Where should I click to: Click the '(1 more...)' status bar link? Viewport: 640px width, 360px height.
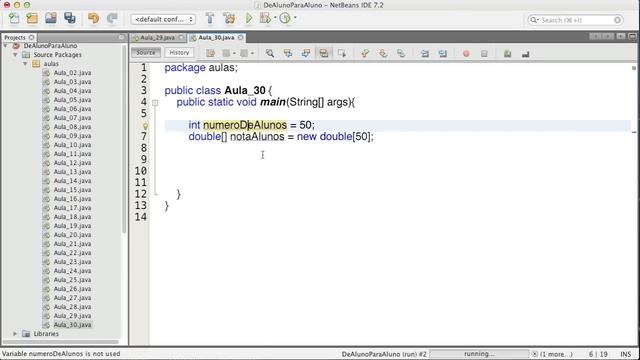(x=556, y=354)
